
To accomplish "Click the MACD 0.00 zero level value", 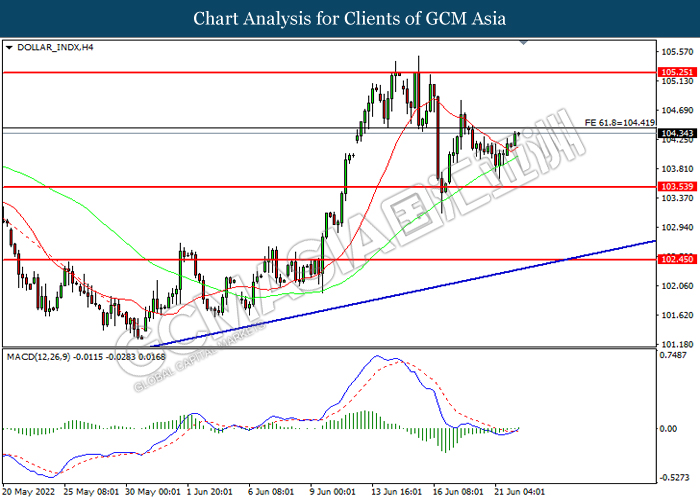I will click(x=668, y=429).
